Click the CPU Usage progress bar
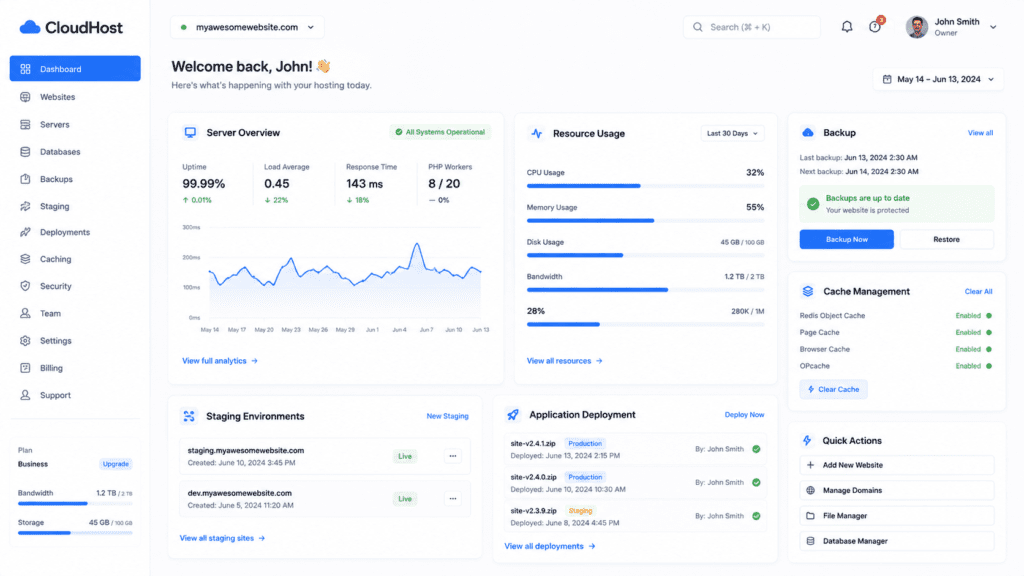Viewport: 1024px width, 576px height. (645, 186)
